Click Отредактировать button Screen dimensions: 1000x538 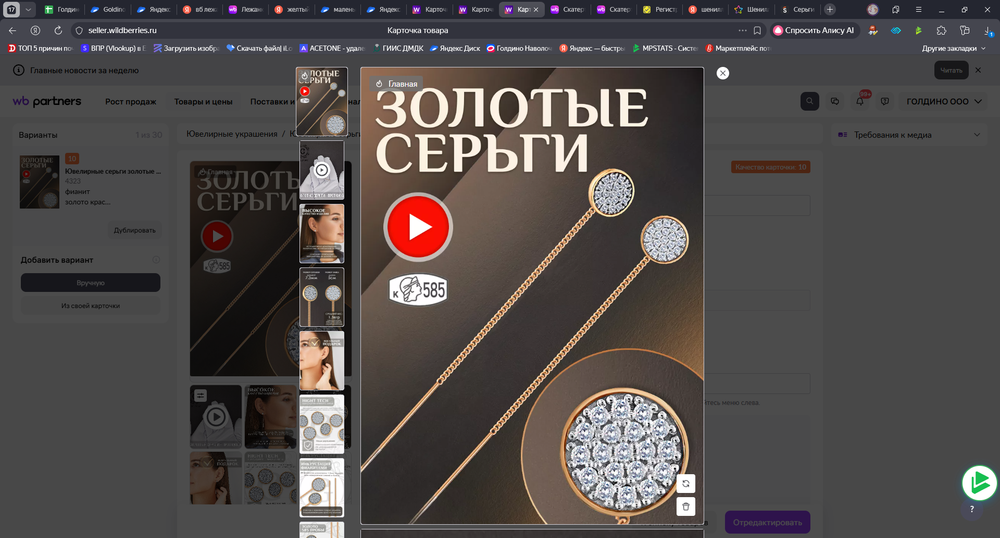coord(767,522)
